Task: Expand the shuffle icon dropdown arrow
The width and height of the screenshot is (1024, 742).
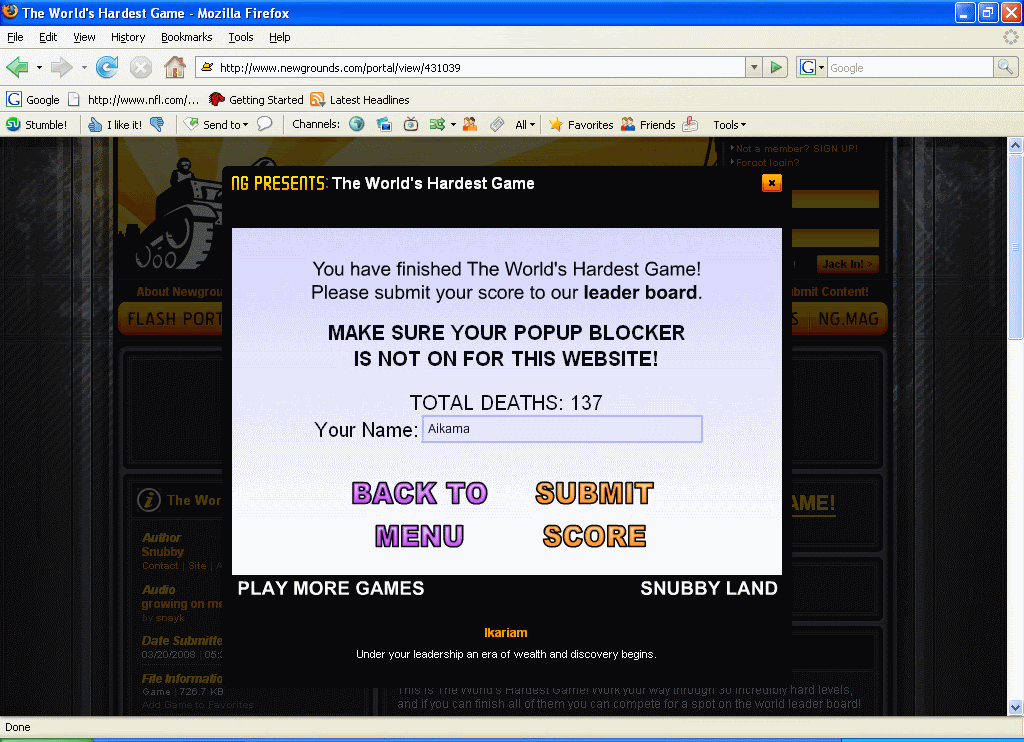Action: pos(453,124)
